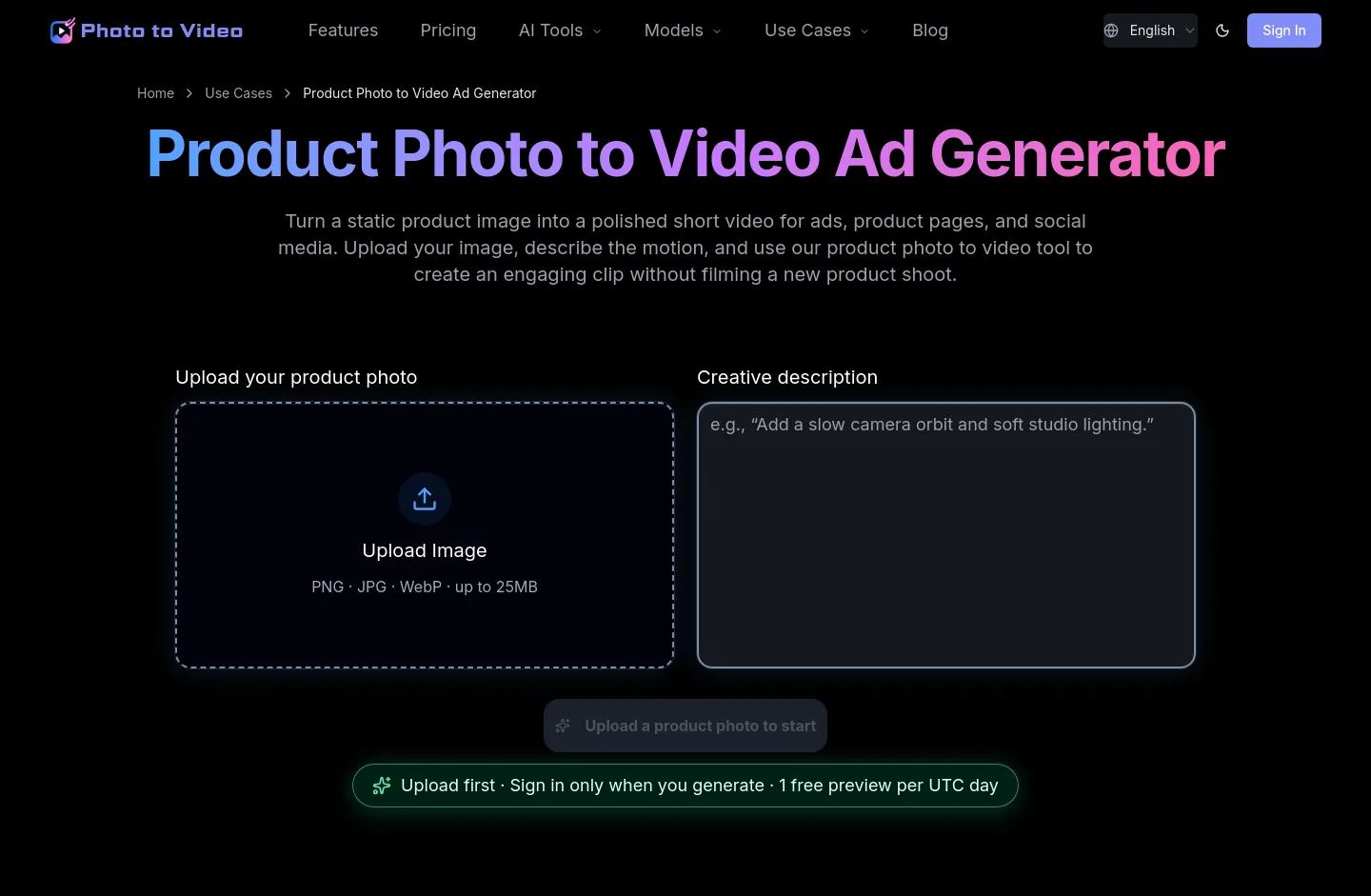Image resolution: width=1371 pixels, height=896 pixels.
Task: Focus the Creative description text area
Action: coord(946,535)
